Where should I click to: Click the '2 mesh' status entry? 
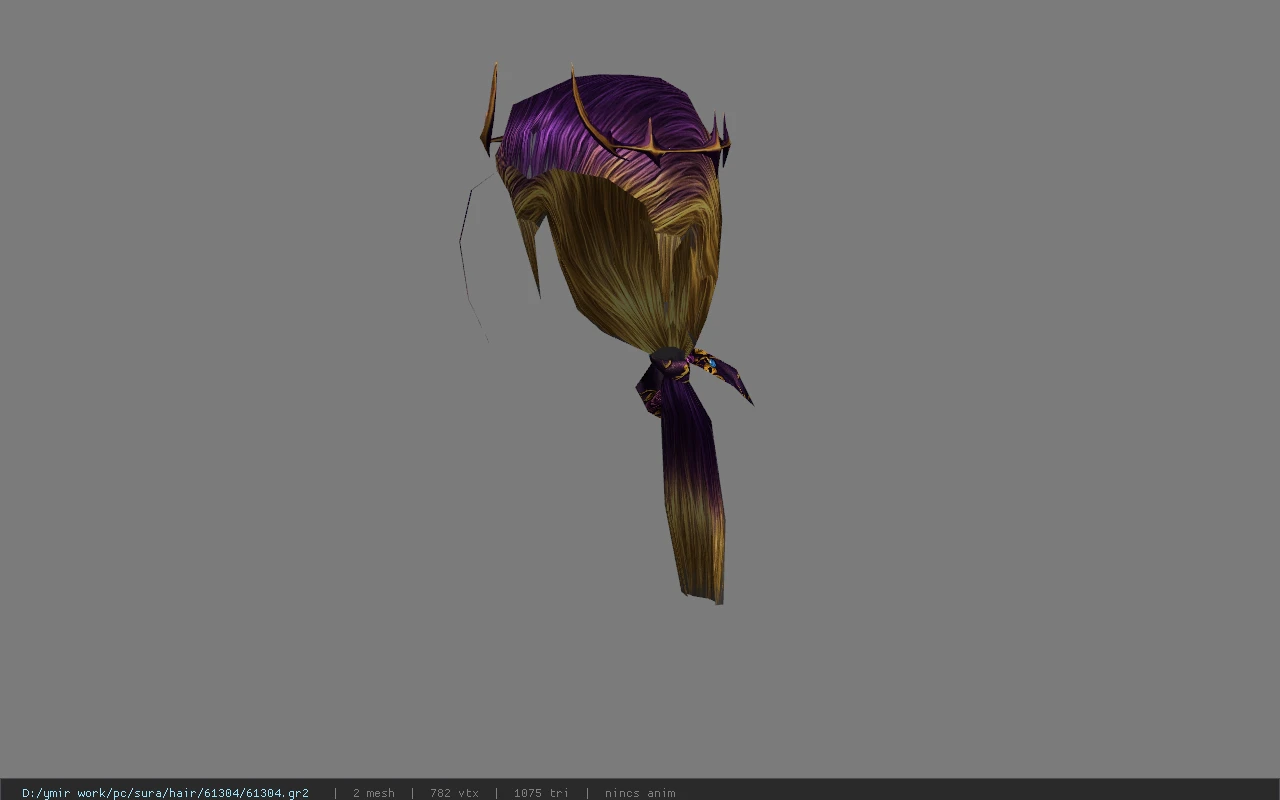(373, 792)
